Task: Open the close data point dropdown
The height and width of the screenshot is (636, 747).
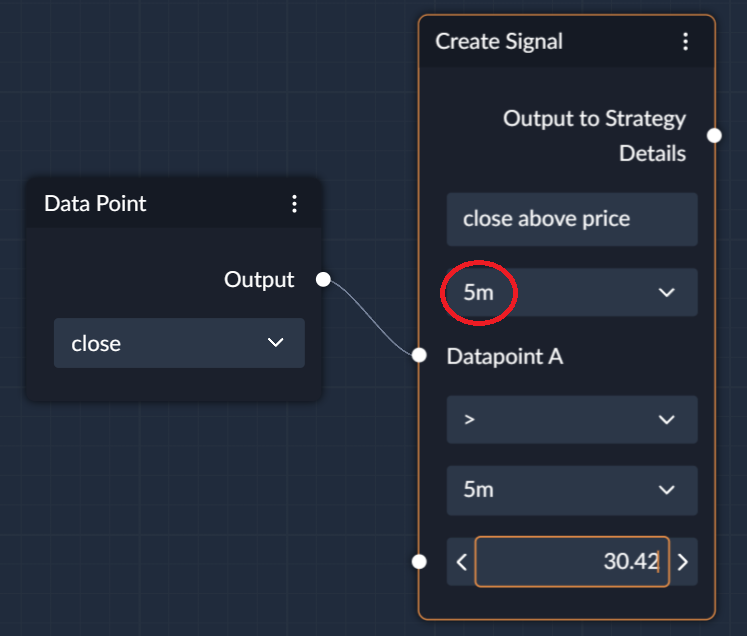Action: [179, 343]
